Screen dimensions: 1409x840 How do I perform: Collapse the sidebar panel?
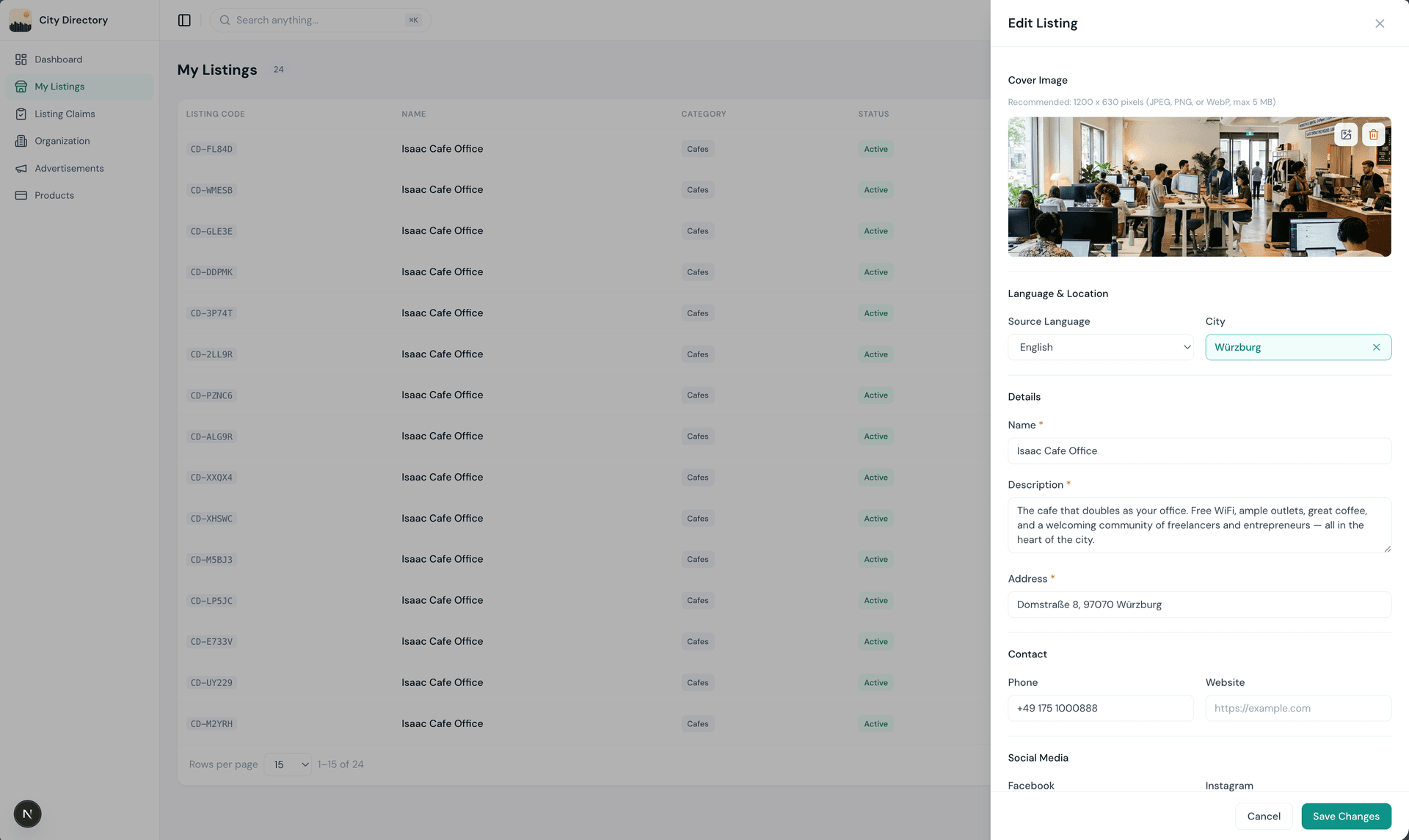183,20
